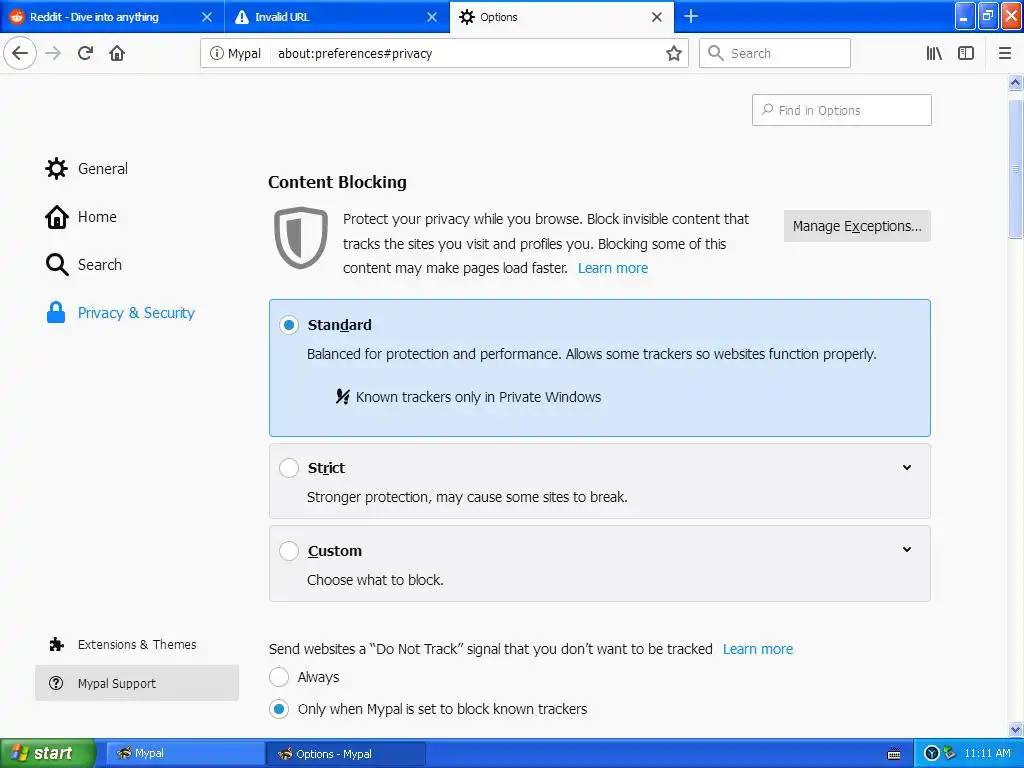This screenshot has width=1024, height=768.
Task: Toggle the sidebars icon in the toolbar
Action: (966, 53)
